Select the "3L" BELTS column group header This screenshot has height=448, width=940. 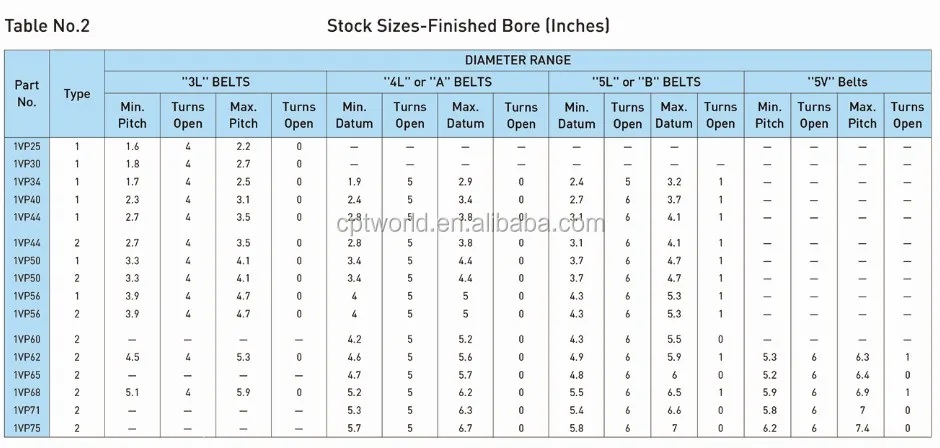215,82
